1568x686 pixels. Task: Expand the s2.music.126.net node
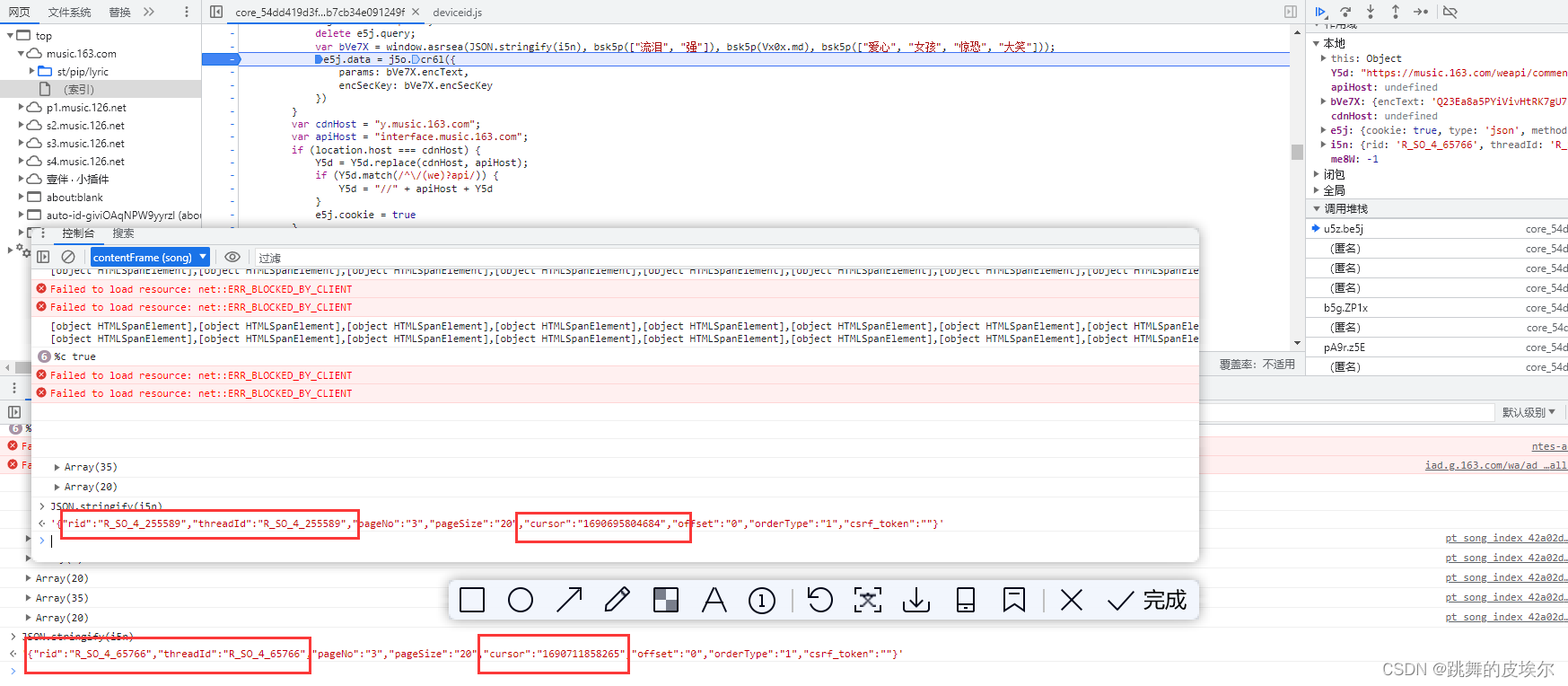[x=21, y=125]
